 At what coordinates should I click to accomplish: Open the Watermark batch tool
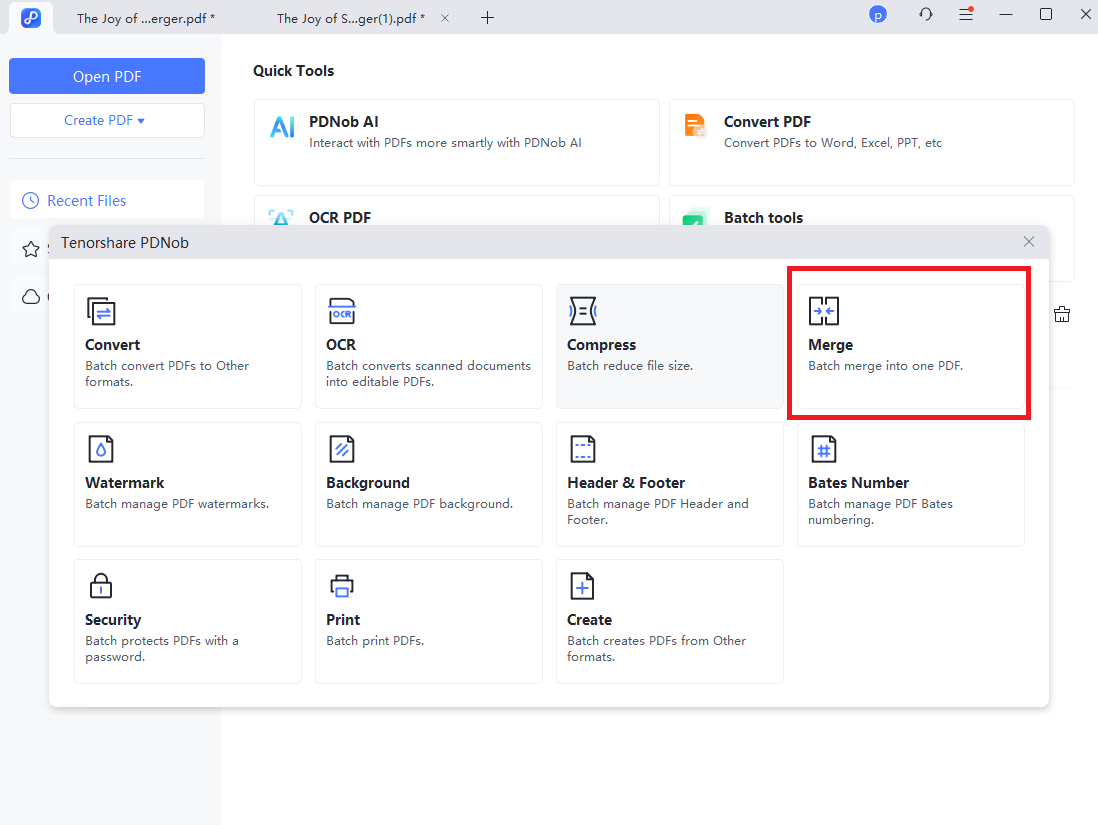[x=187, y=483]
